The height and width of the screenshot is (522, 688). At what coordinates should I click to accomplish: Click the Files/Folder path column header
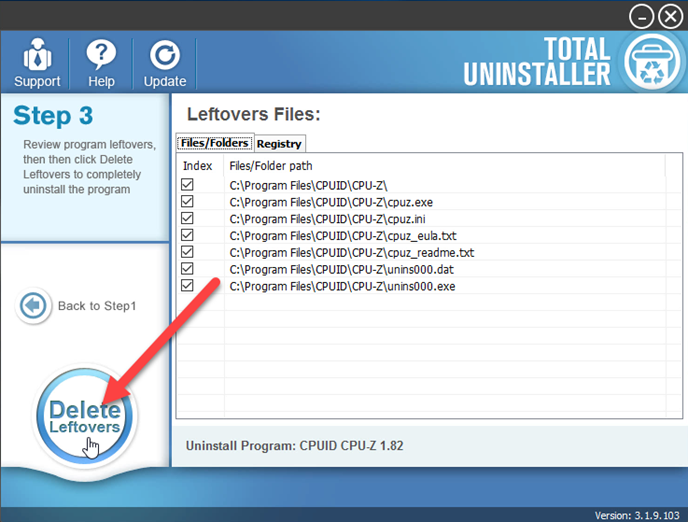click(x=271, y=166)
